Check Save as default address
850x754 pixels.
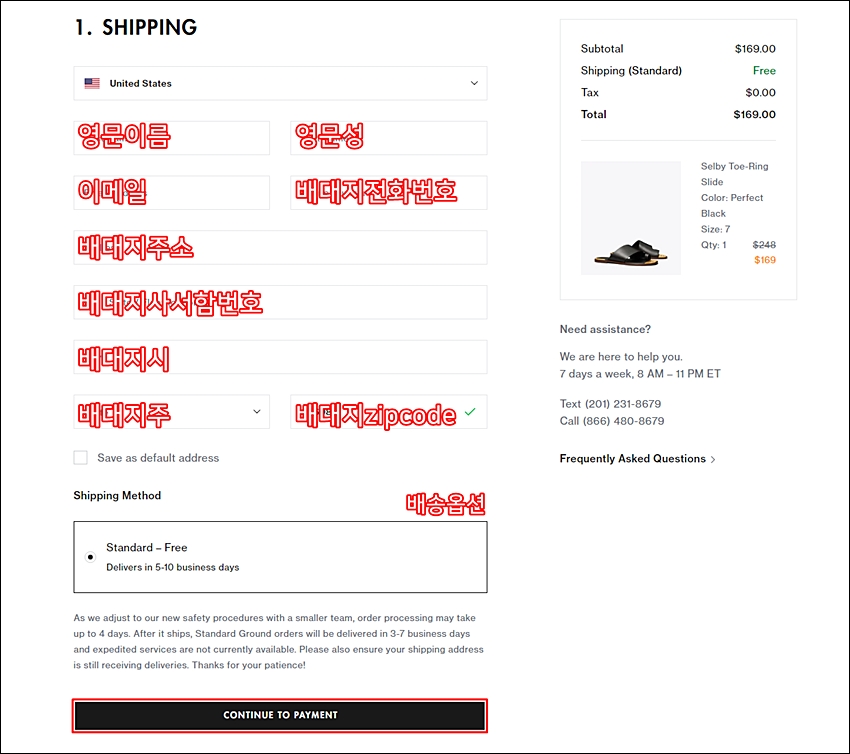[81, 458]
